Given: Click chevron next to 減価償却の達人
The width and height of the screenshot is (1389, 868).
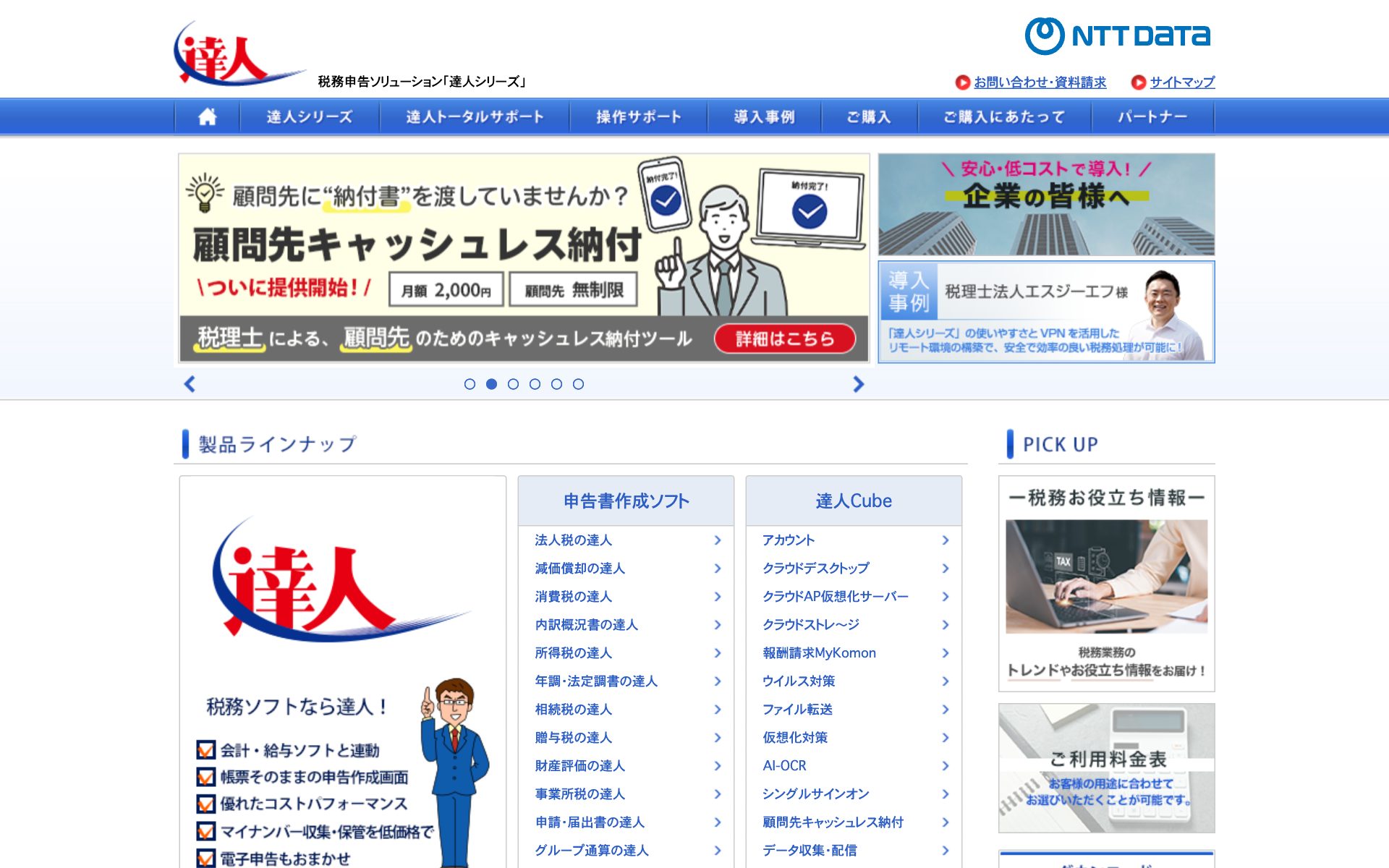Looking at the screenshot, I should pos(718,569).
